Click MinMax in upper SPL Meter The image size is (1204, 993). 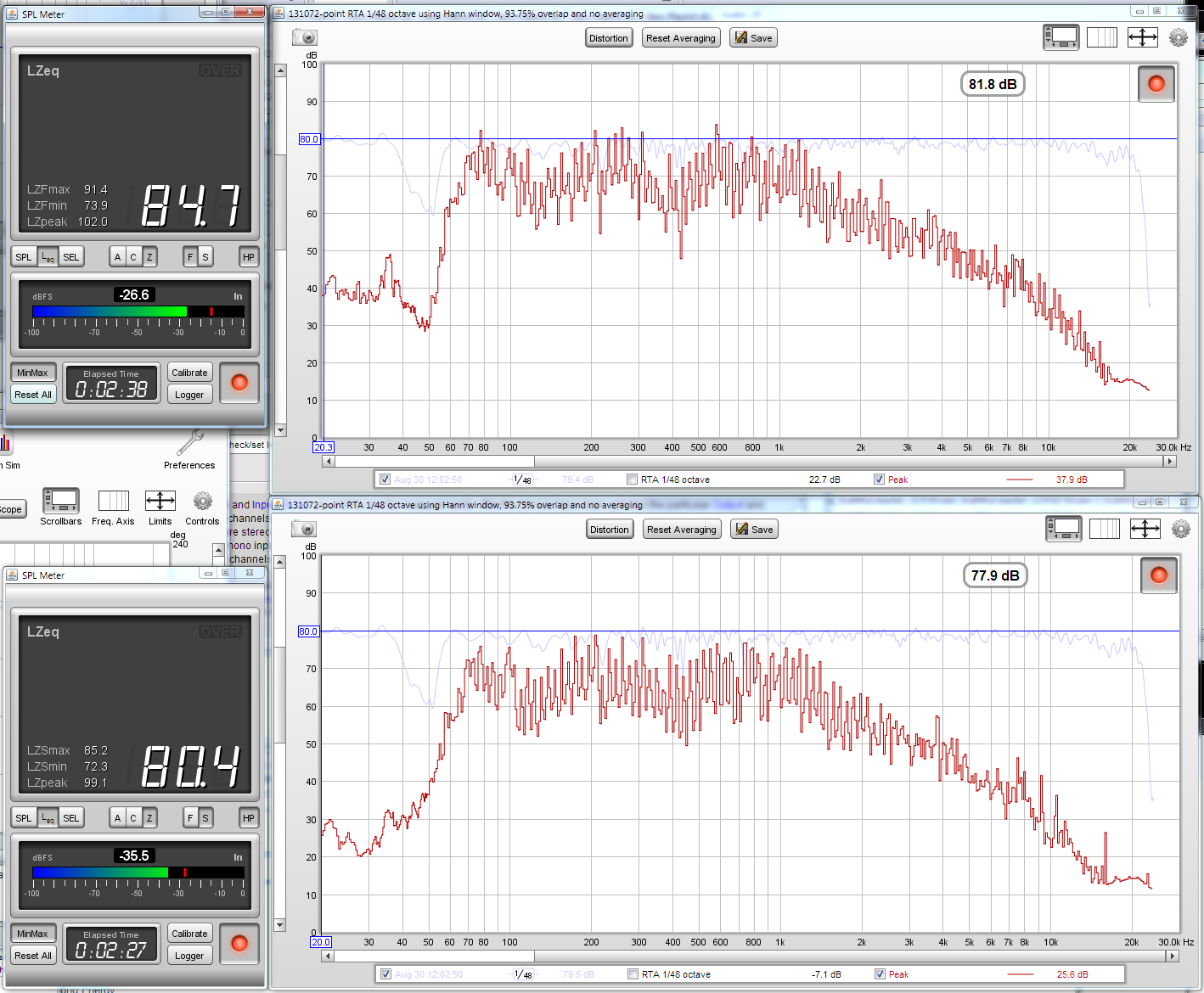[33, 373]
